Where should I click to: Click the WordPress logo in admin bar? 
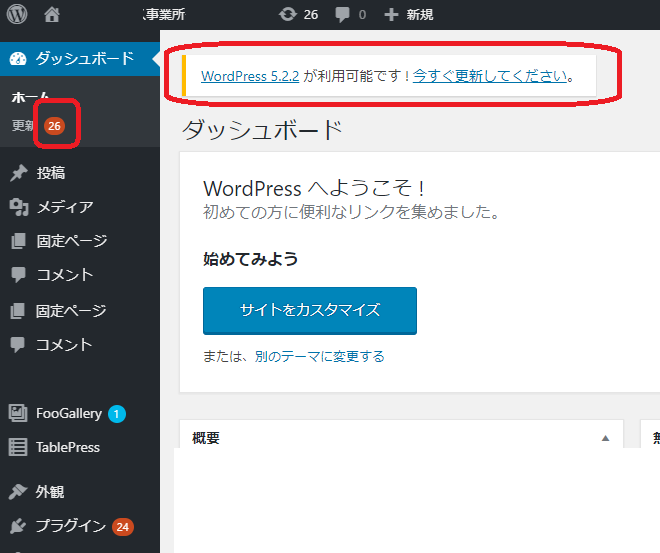coord(17,14)
